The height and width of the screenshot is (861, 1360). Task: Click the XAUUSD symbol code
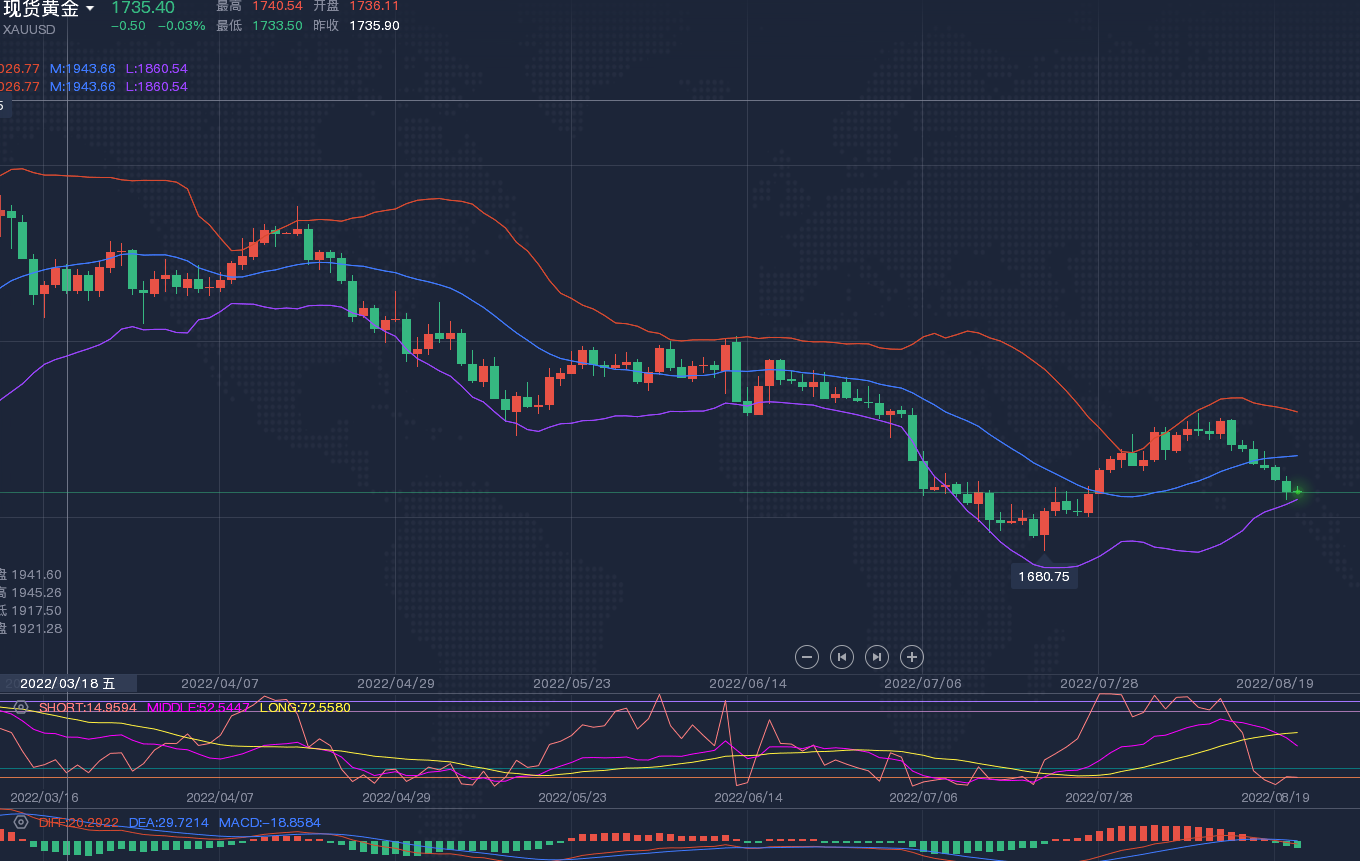29,29
